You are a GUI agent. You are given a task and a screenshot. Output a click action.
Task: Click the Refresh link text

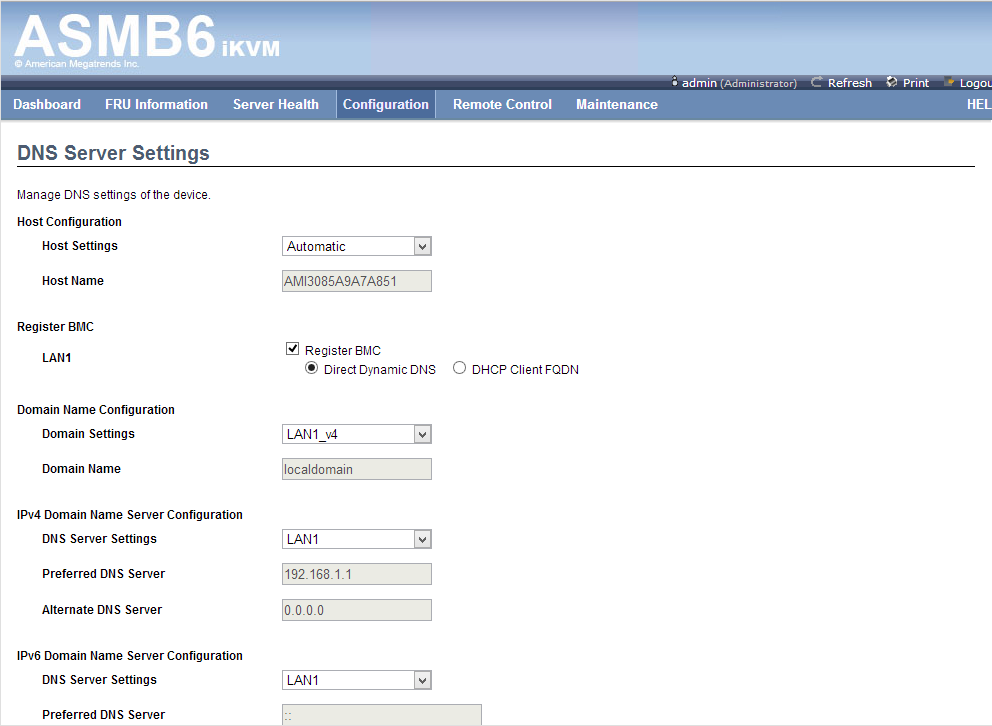click(850, 83)
